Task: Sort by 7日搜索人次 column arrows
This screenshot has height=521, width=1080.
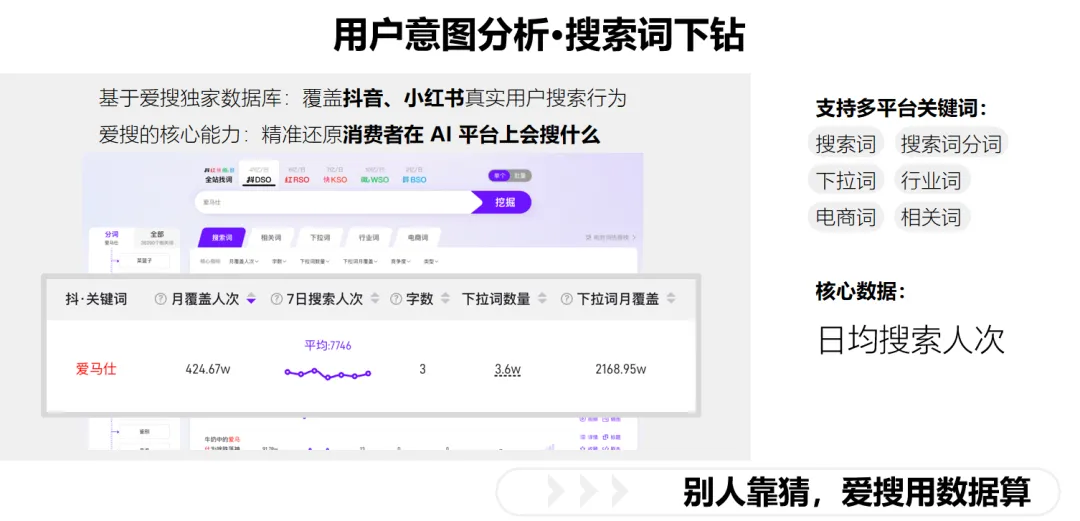Action: (x=375, y=299)
